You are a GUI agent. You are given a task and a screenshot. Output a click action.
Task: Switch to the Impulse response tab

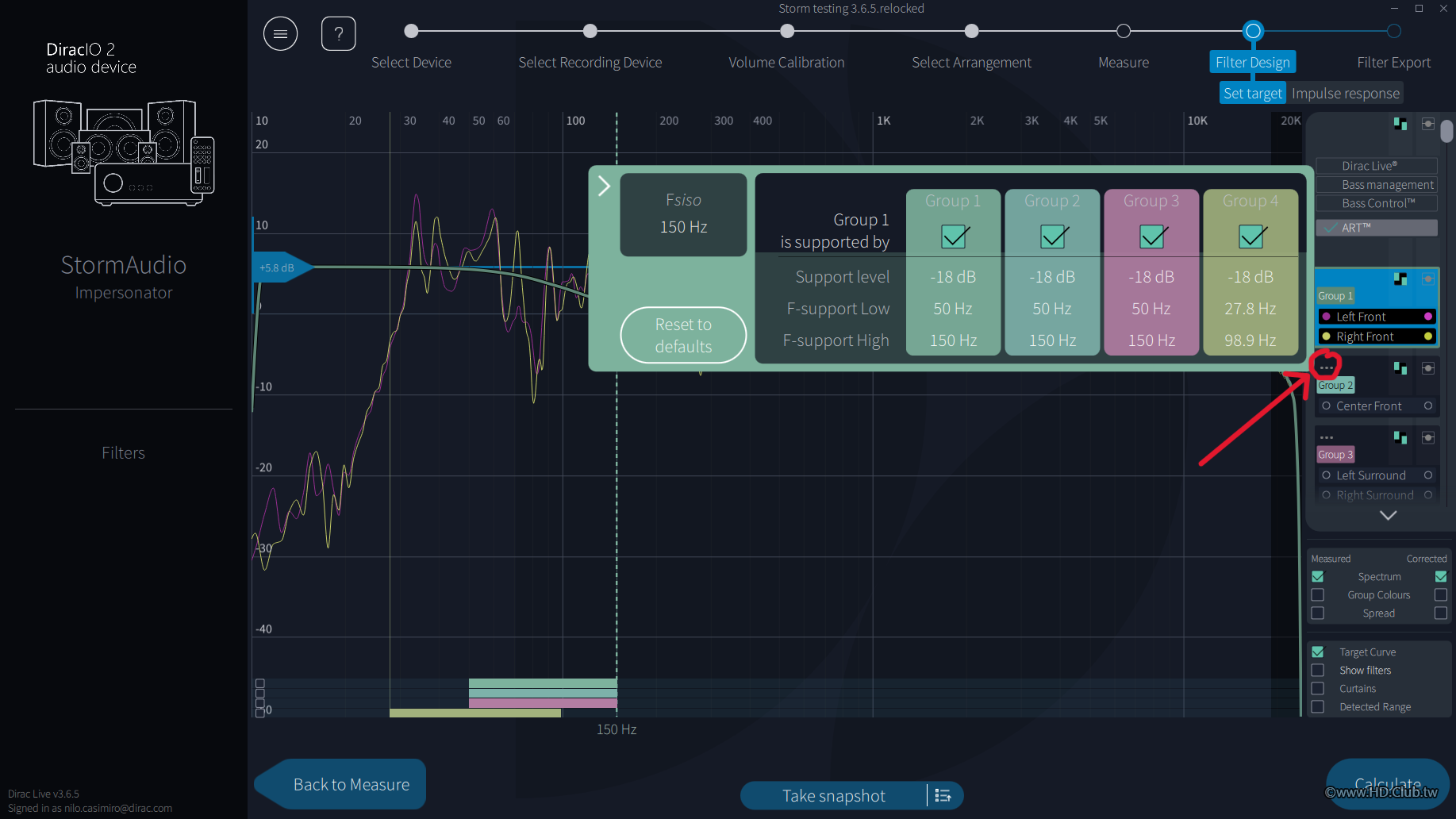pos(1345,94)
